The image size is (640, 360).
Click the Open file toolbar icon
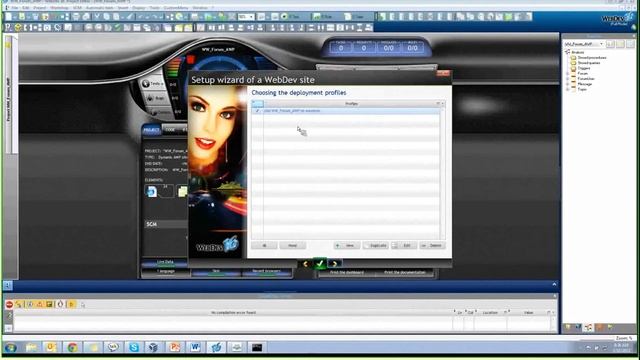(22, 17)
